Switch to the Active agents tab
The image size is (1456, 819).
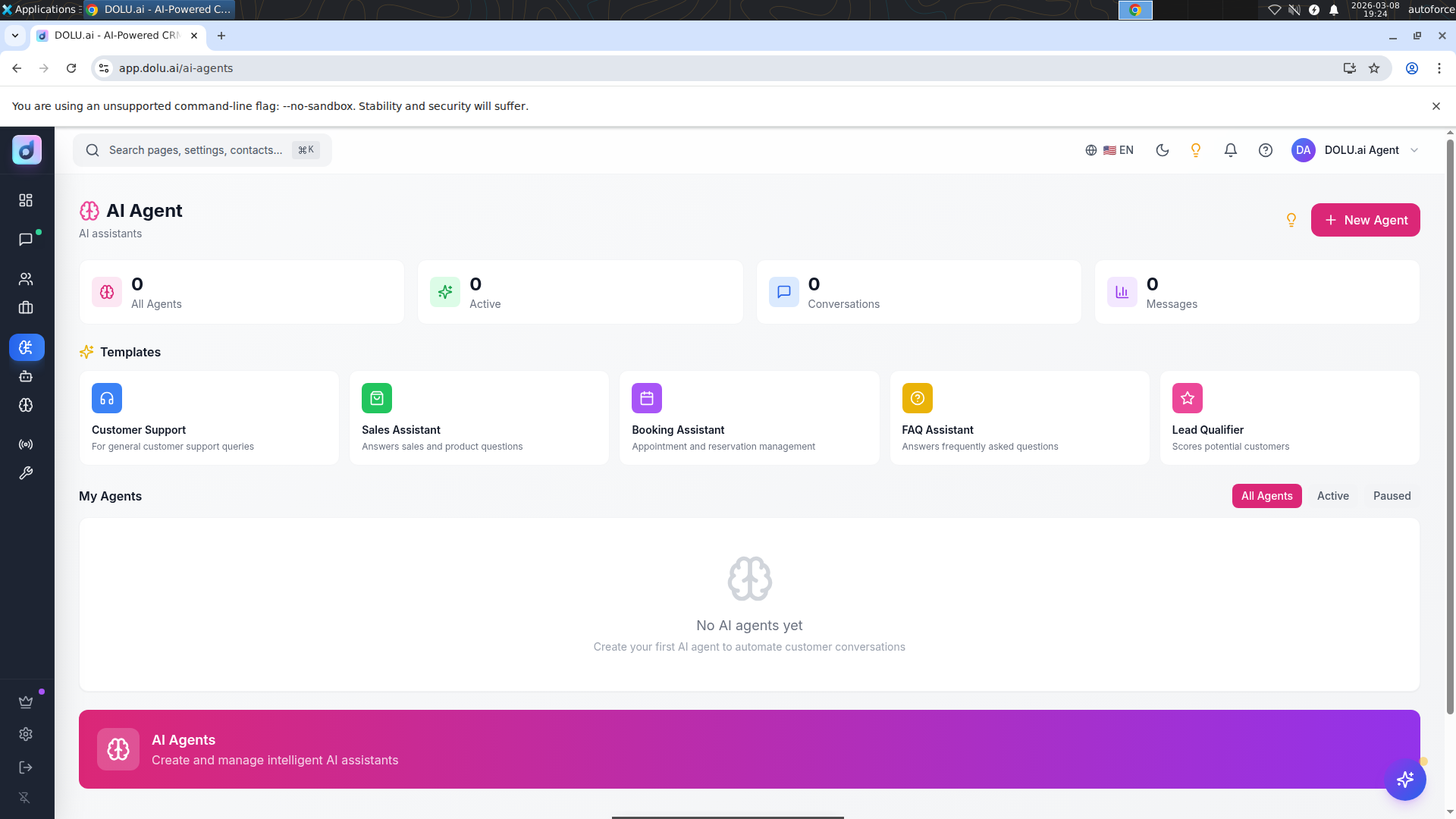click(x=1332, y=496)
